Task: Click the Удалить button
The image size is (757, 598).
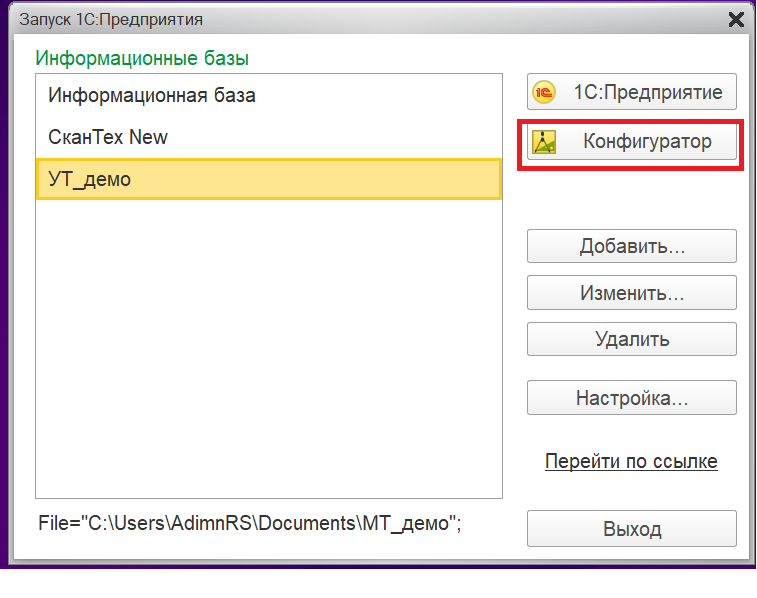Action: [x=631, y=339]
